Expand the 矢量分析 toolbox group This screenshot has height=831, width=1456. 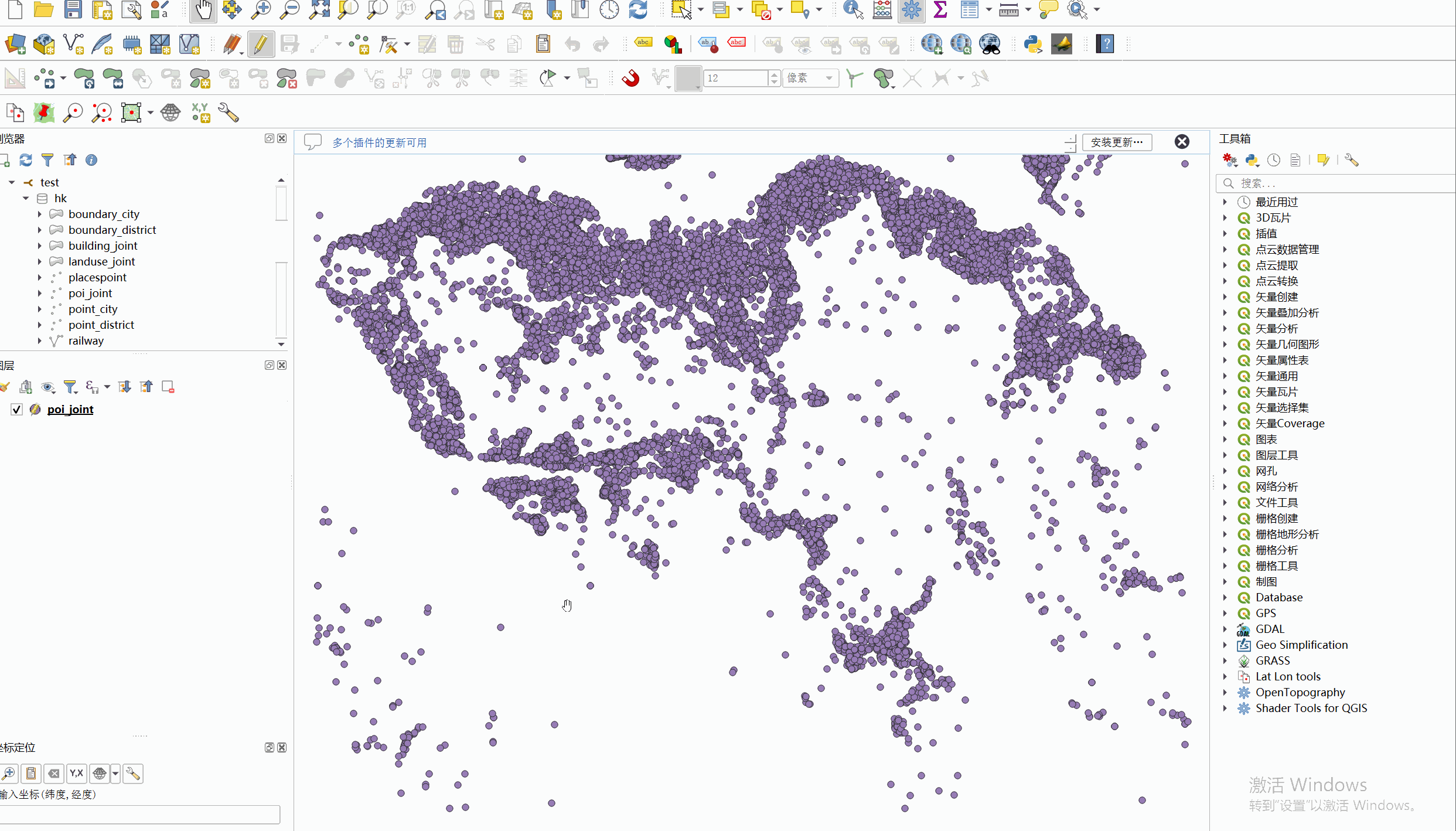pos(1225,329)
